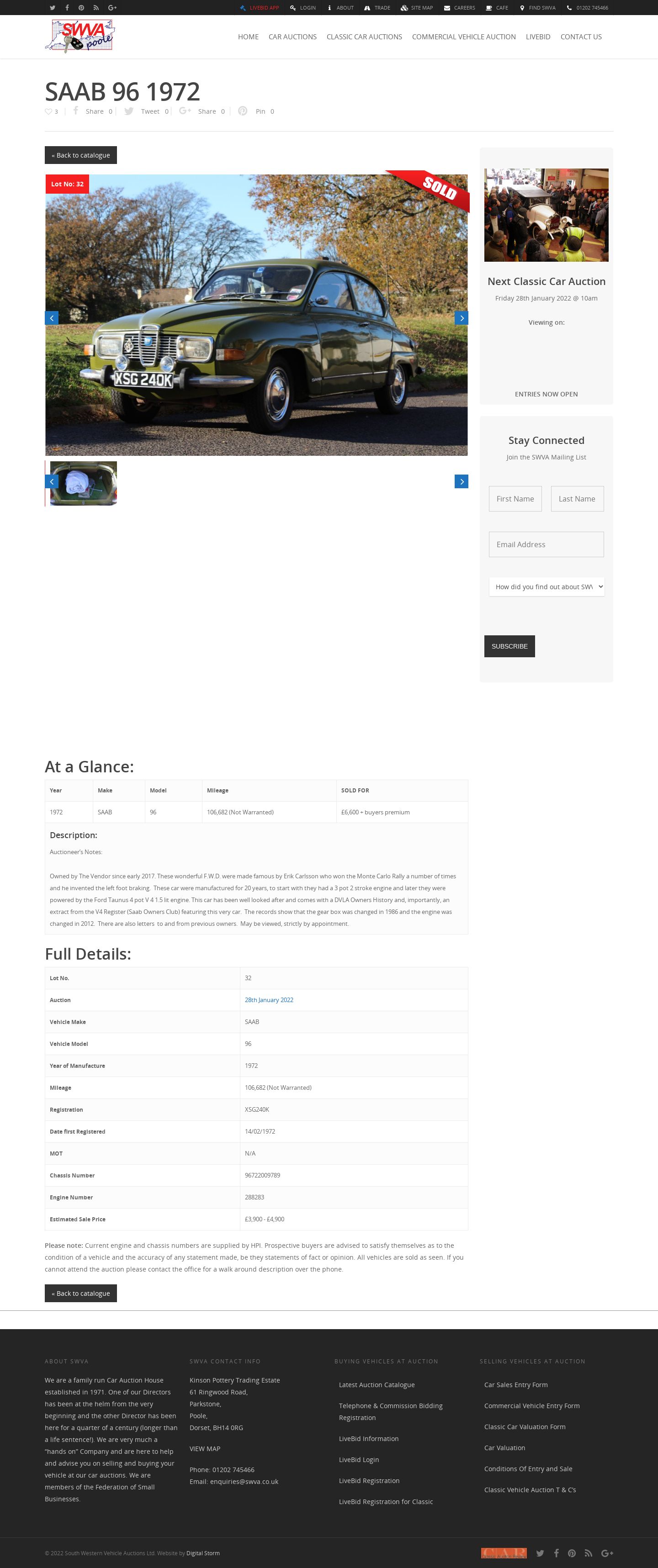This screenshot has height=1568, width=658.
Task: Focus the Email Address field
Action: (547, 544)
